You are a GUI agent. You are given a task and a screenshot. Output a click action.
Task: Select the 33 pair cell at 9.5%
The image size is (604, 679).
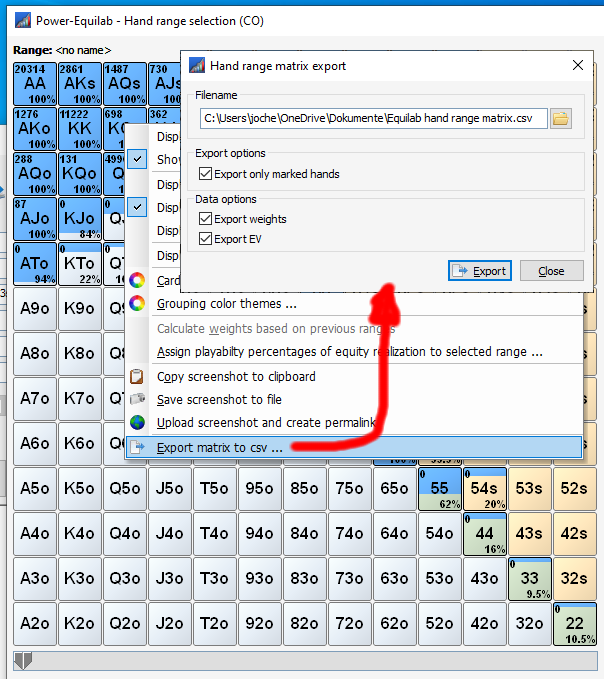coord(530,579)
